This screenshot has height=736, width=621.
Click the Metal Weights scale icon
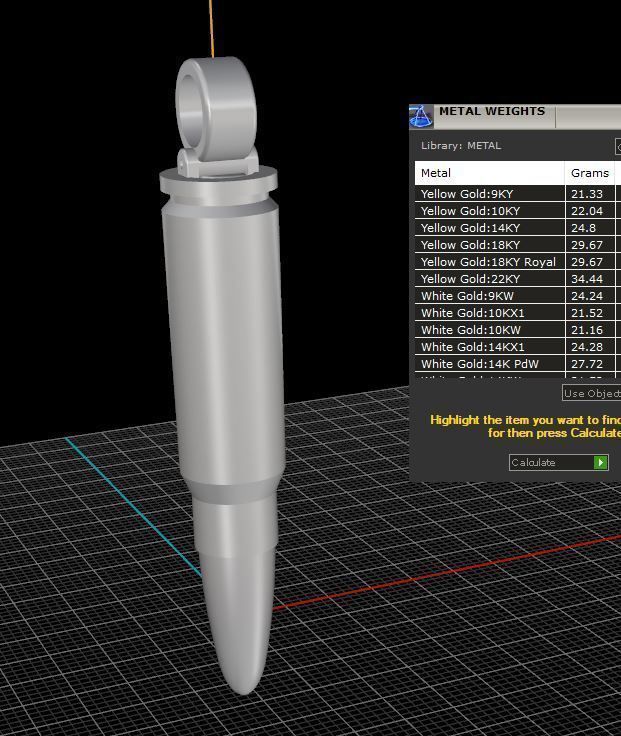point(421,117)
